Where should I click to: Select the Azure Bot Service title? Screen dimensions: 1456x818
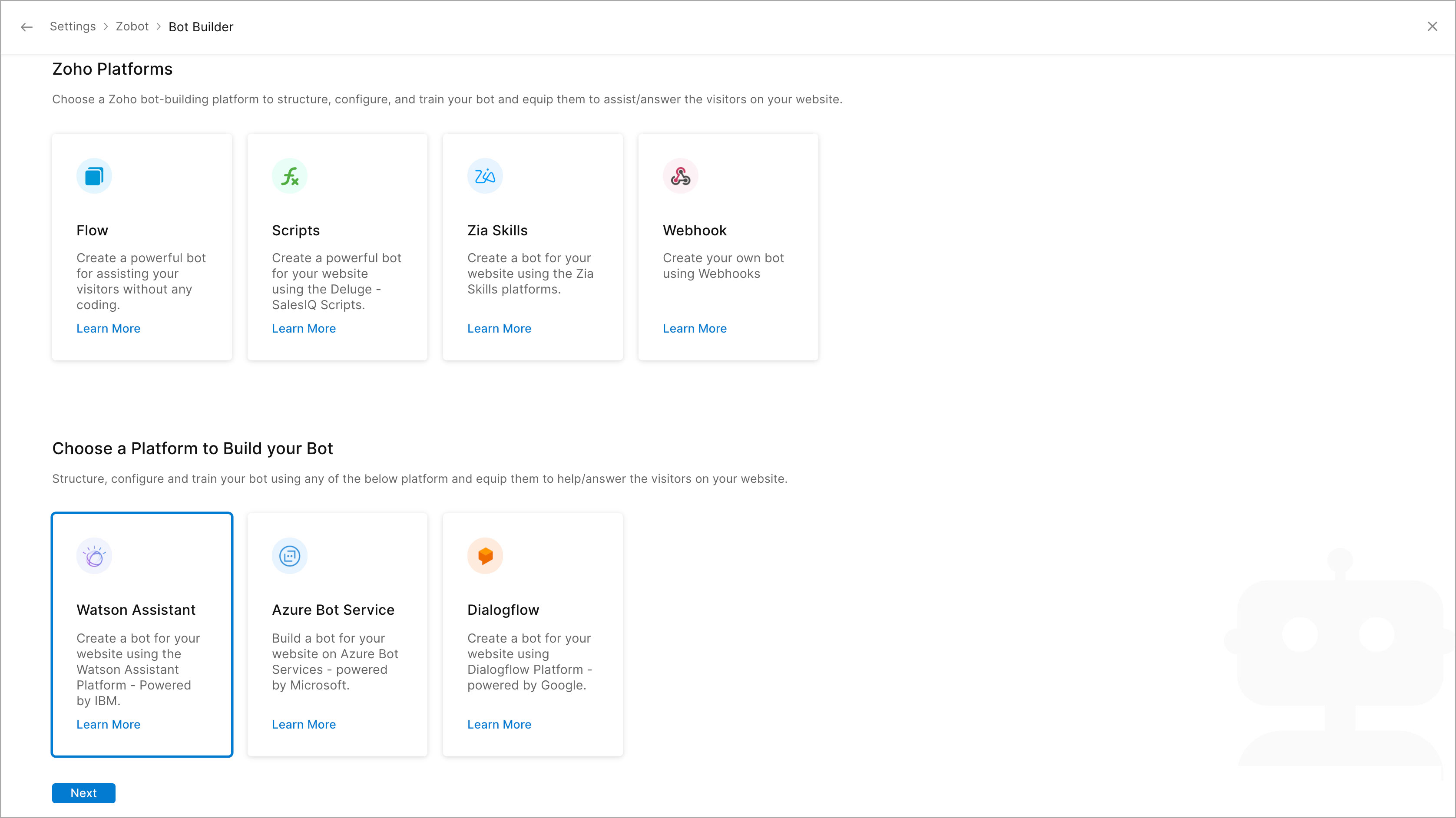point(333,610)
